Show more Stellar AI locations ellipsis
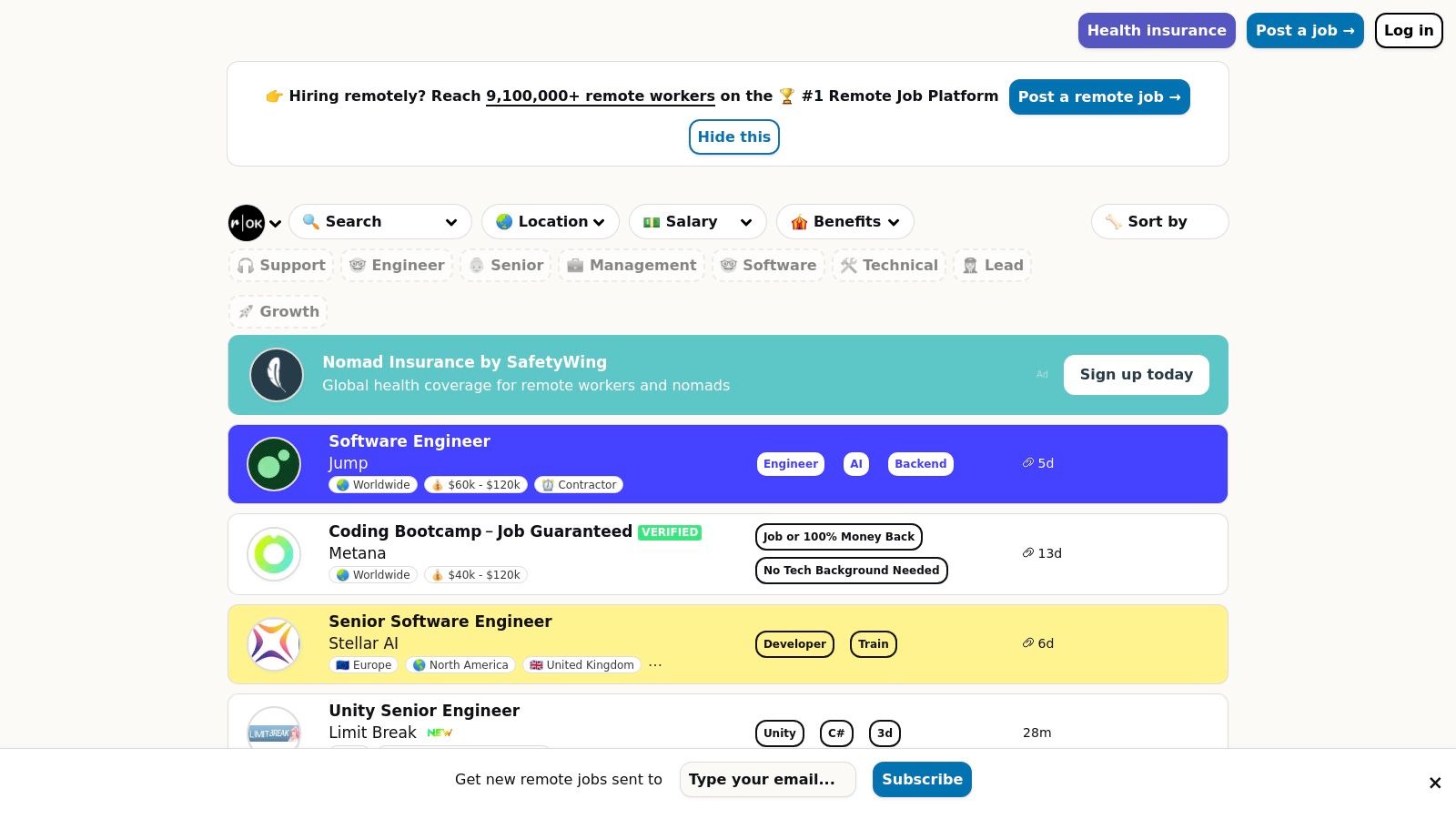 655,665
